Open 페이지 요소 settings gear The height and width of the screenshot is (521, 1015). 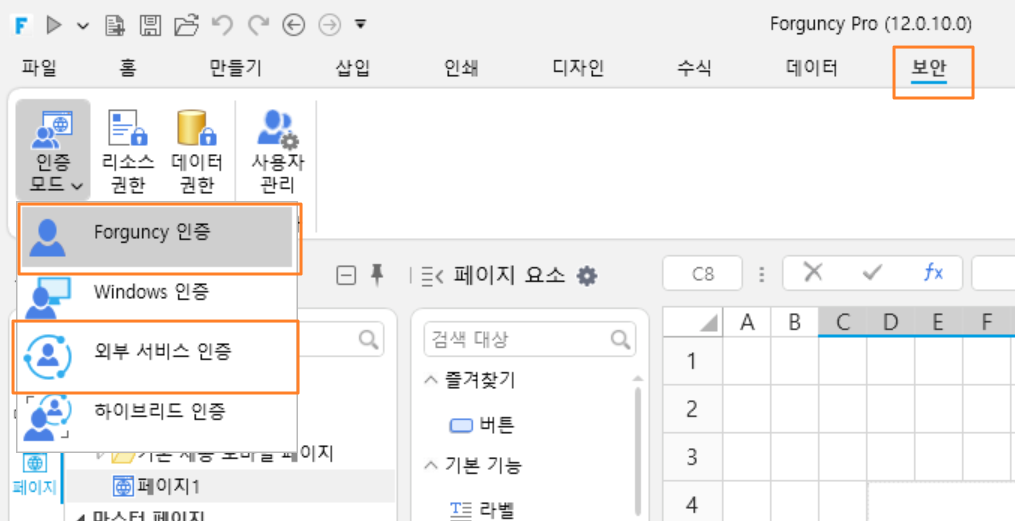click(587, 276)
